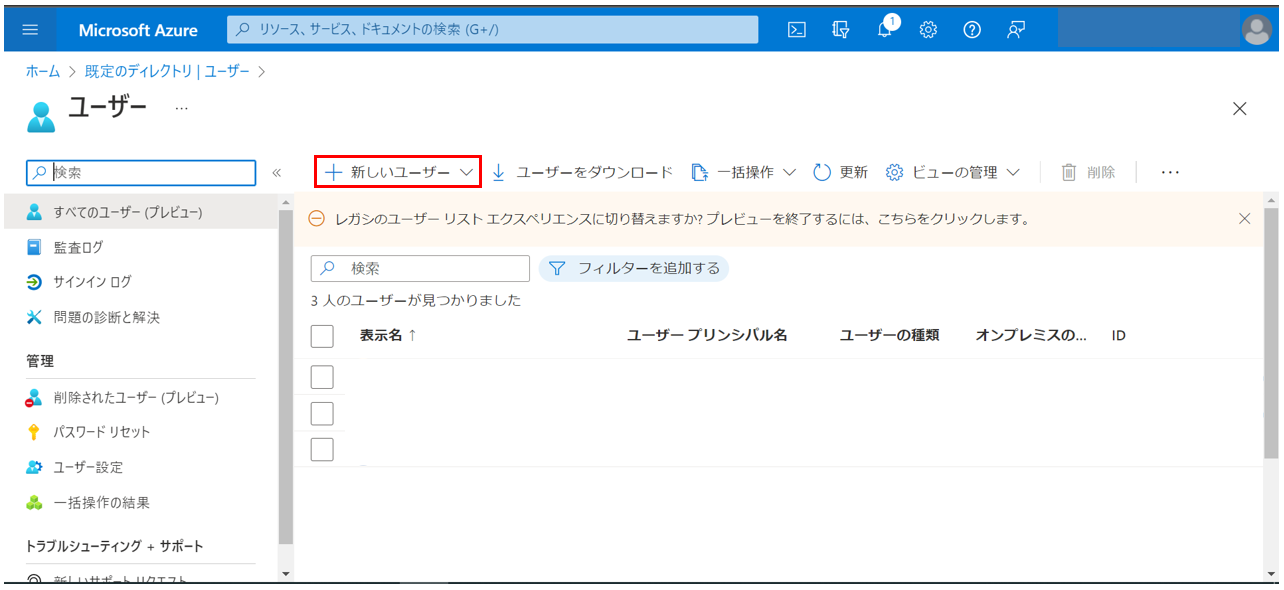The image size is (1284, 590).
Task: Check the select-all users checkbox
Action: tap(321, 336)
